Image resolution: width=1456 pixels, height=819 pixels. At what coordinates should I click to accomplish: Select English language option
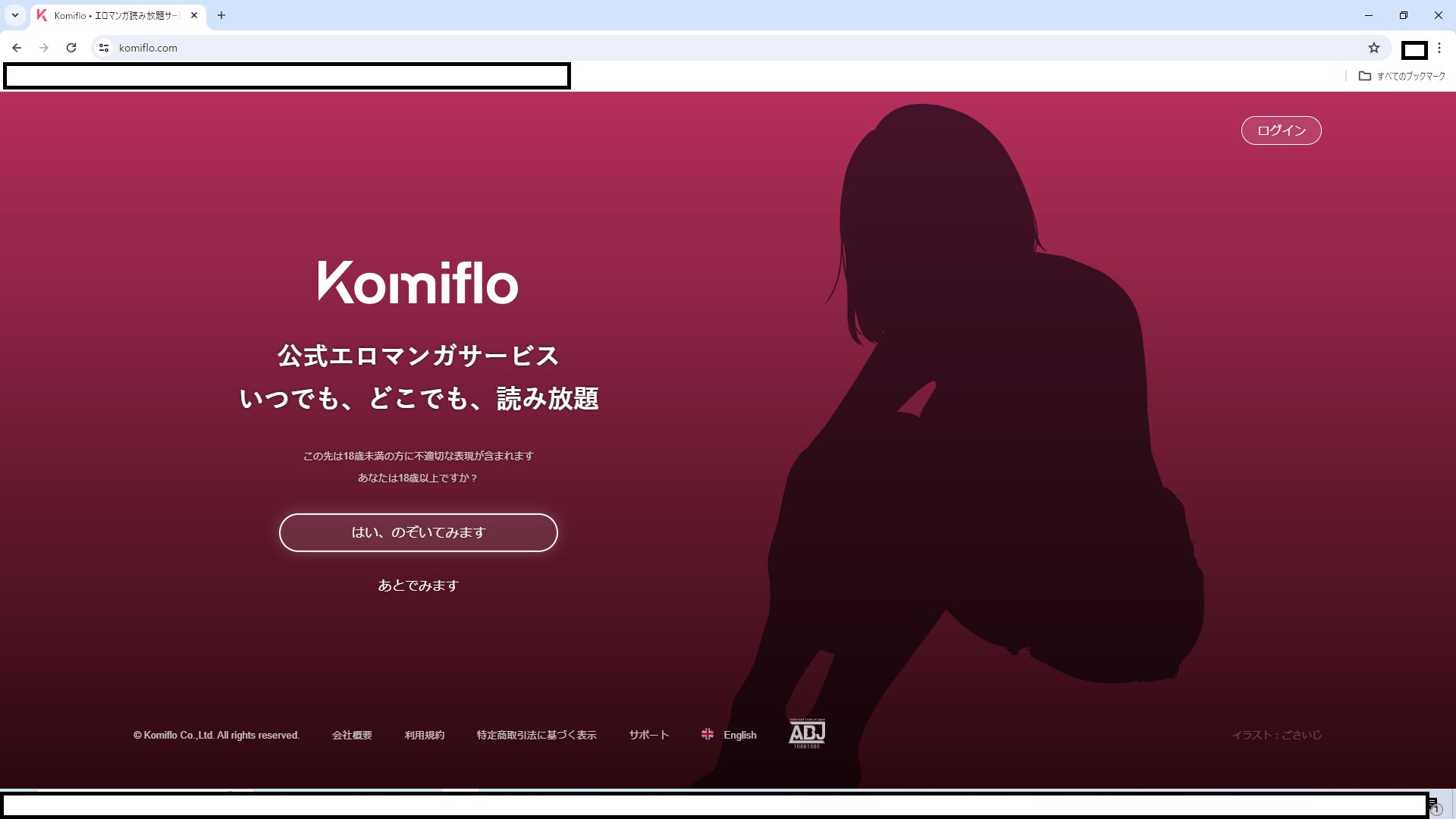pos(728,734)
